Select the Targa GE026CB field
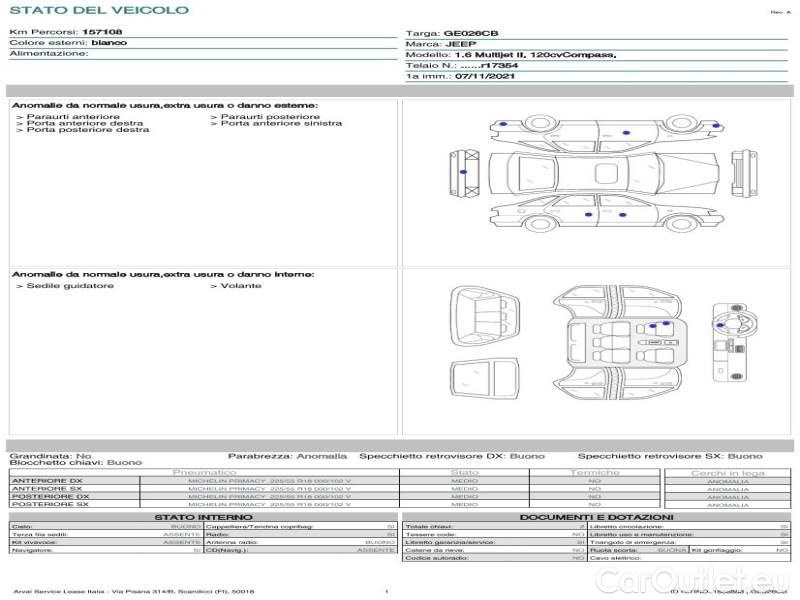 coord(448,33)
